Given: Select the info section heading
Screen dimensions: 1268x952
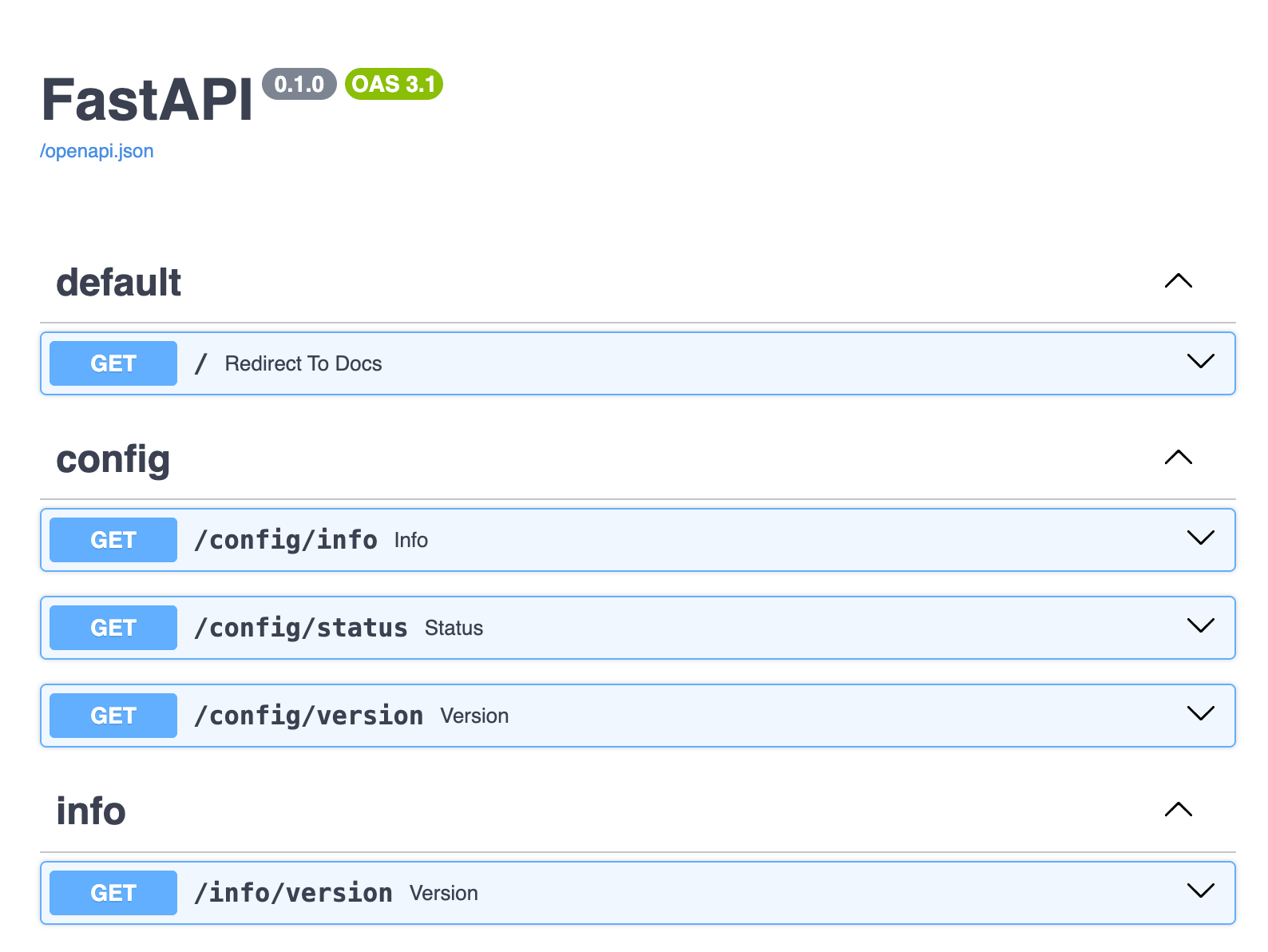Looking at the screenshot, I should (91, 811).
